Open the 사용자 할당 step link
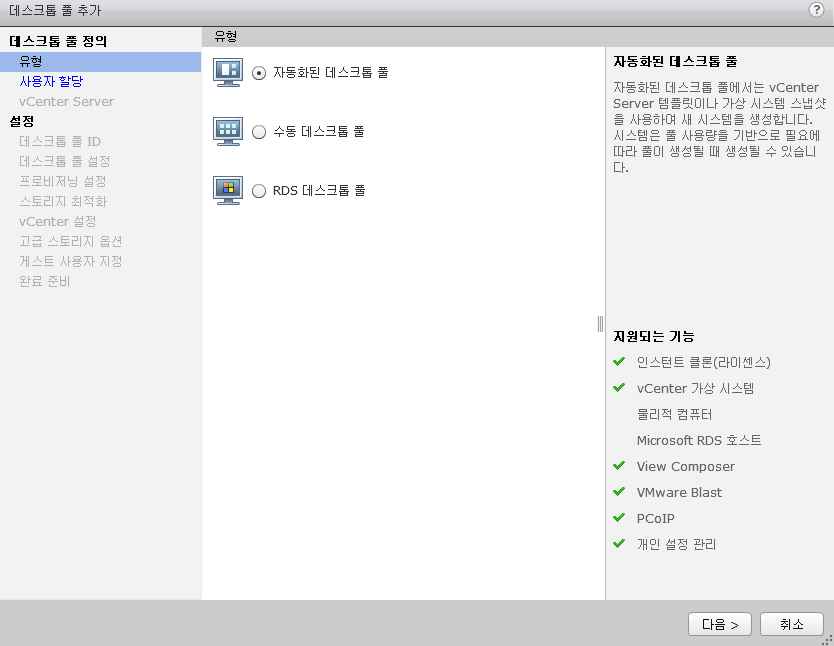Viewport: 834px width, 646px height. pos(51,81)
